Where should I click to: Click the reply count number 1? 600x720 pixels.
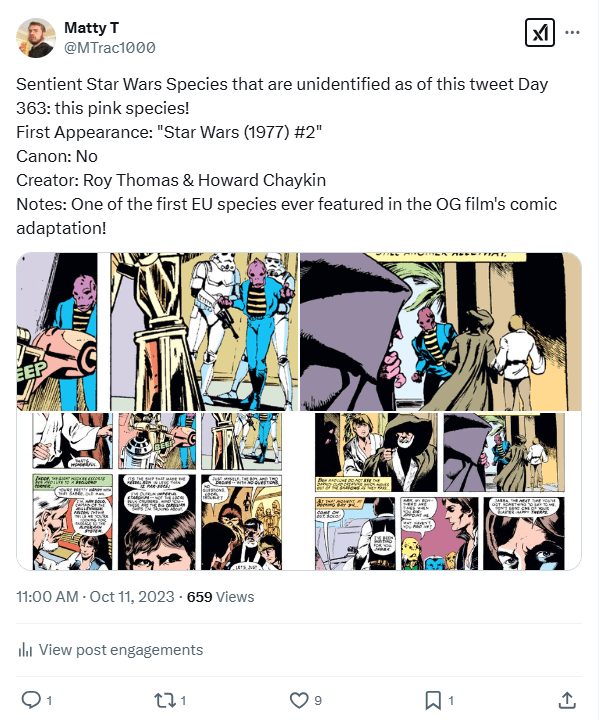[x=49, y=700]
